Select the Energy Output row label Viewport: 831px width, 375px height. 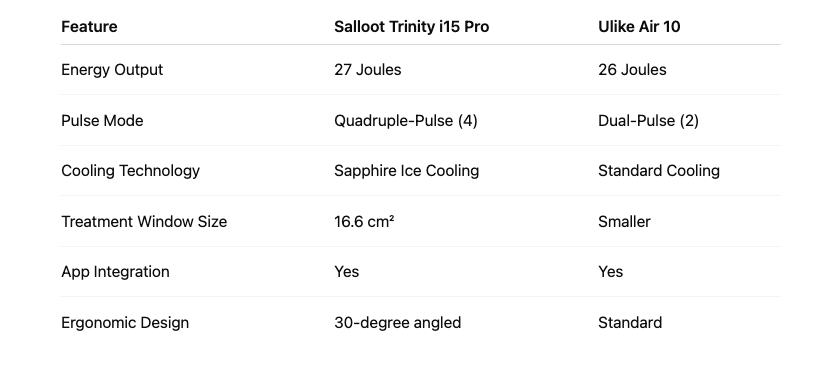click(112, 70)
